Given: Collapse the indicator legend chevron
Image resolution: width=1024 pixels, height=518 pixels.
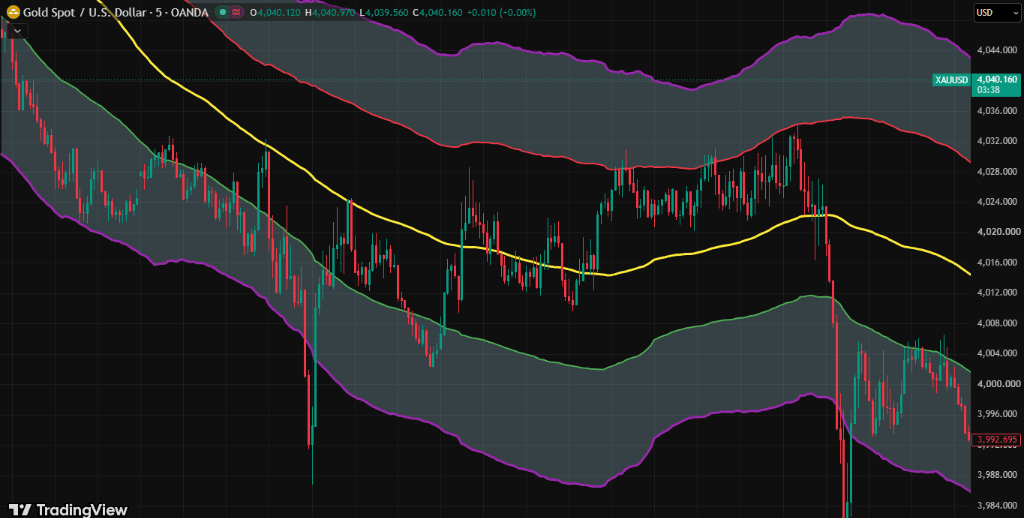Looking at the screenshot, I should pos(17,30).
